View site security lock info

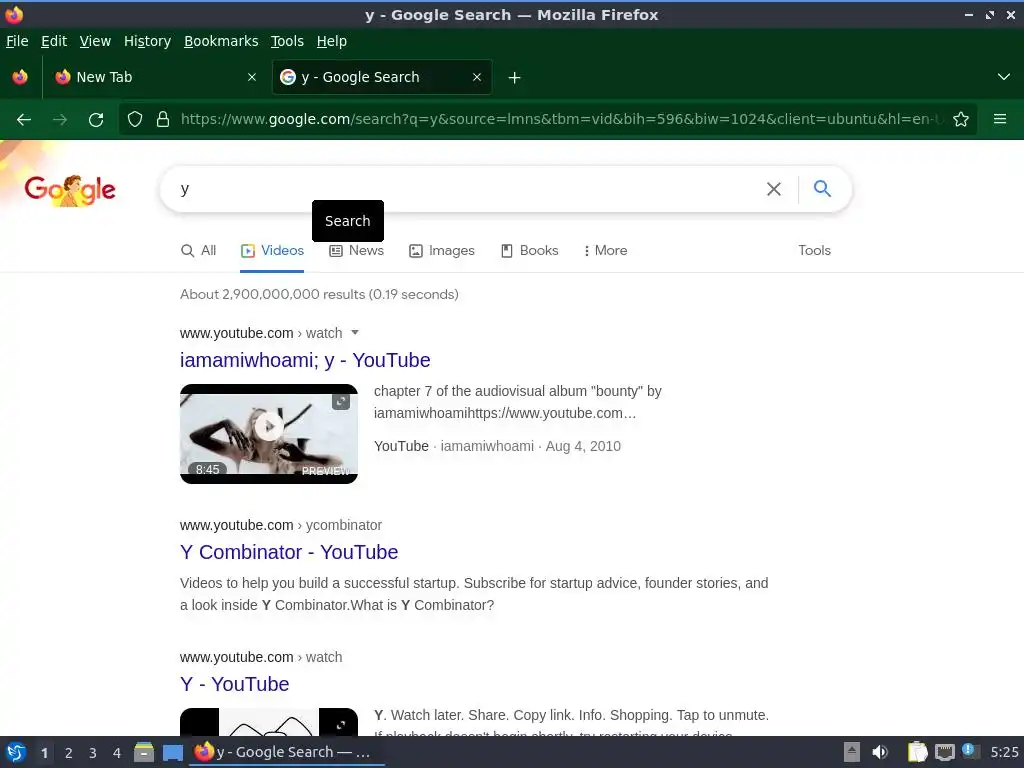click(x=163, y=120)
